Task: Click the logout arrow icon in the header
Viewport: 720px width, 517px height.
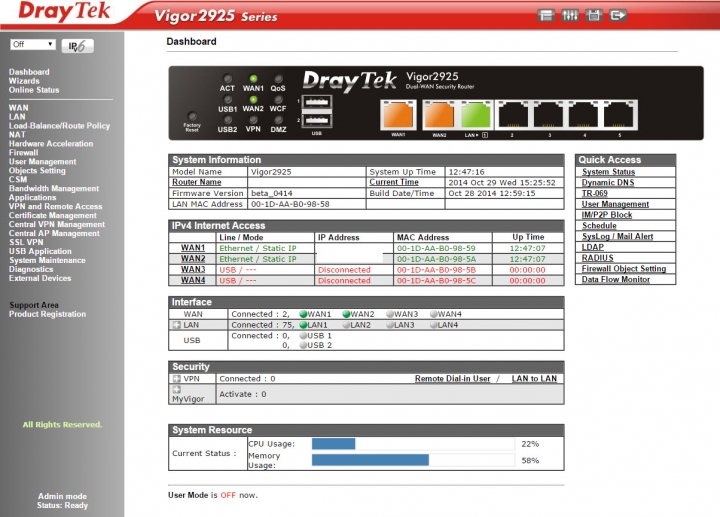Action: [618, 16]
